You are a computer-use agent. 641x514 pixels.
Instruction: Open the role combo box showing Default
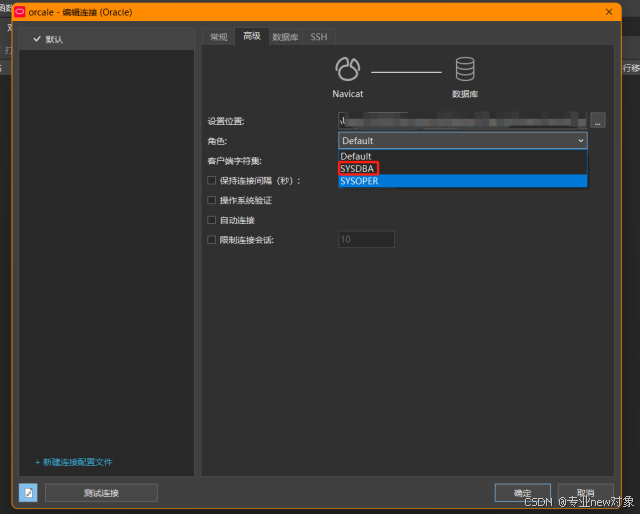[463, 141]
